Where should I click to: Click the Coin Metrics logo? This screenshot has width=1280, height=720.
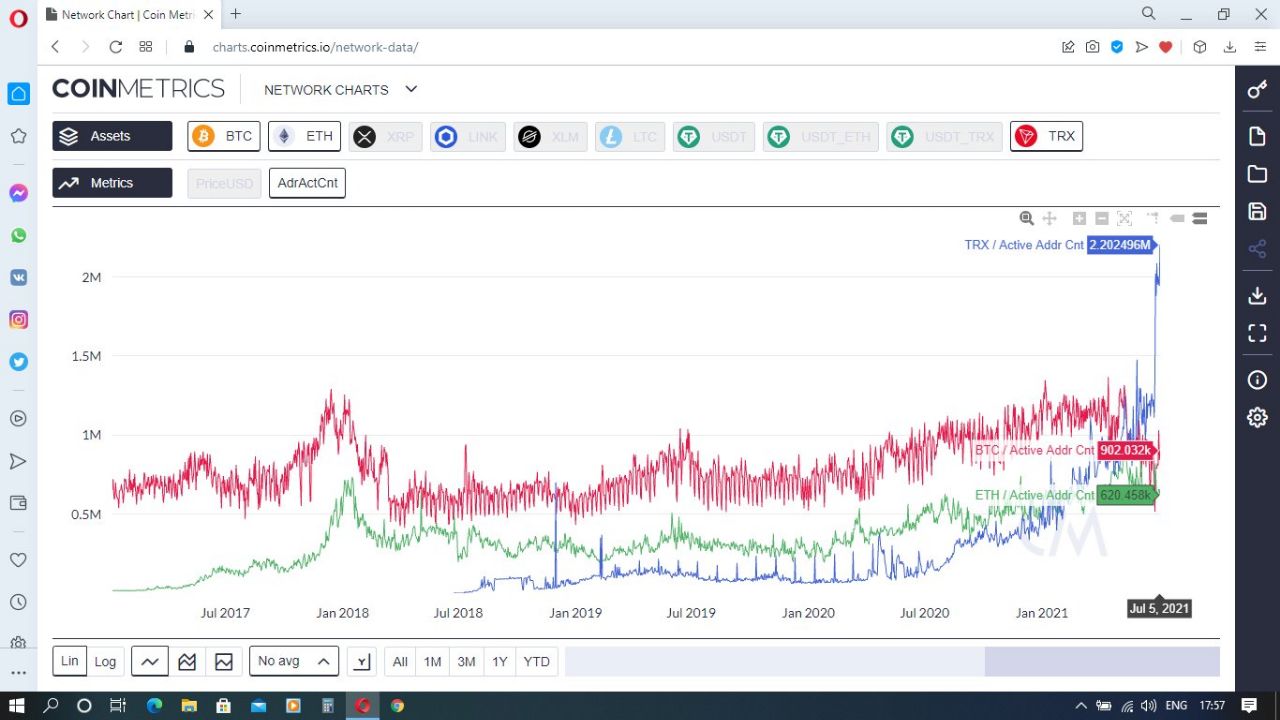[138, 88]
